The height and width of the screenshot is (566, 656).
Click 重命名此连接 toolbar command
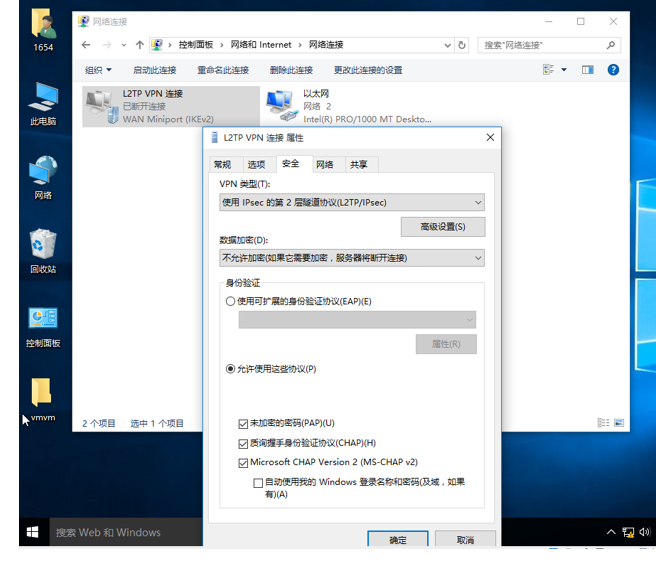pyautogui.click(x=223, y=70)
